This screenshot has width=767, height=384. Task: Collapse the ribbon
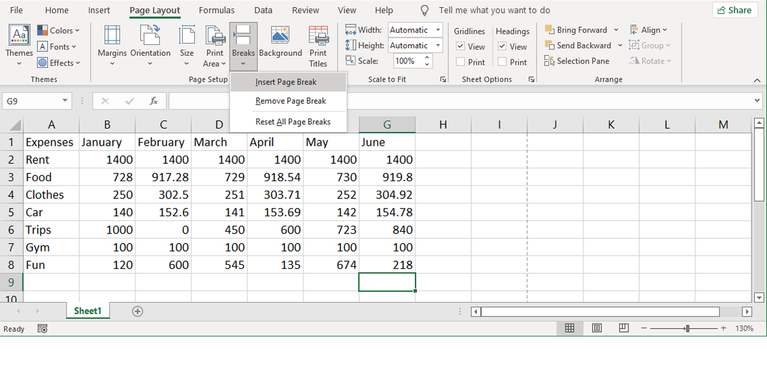pyautogui.click(x=757, y=80)
